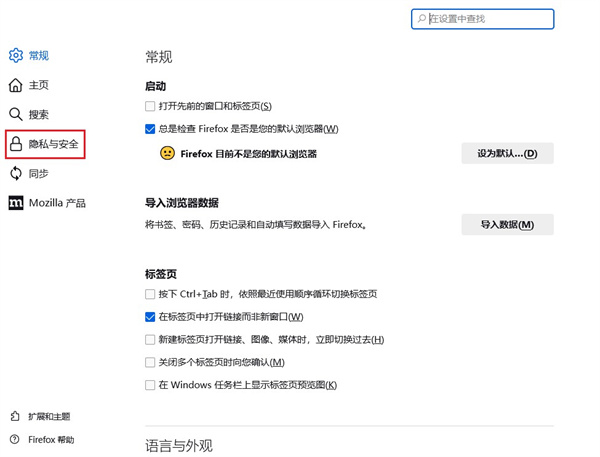The image size is (600, 457).
Task: Click the General gear icon
Action: pos(16,55)
